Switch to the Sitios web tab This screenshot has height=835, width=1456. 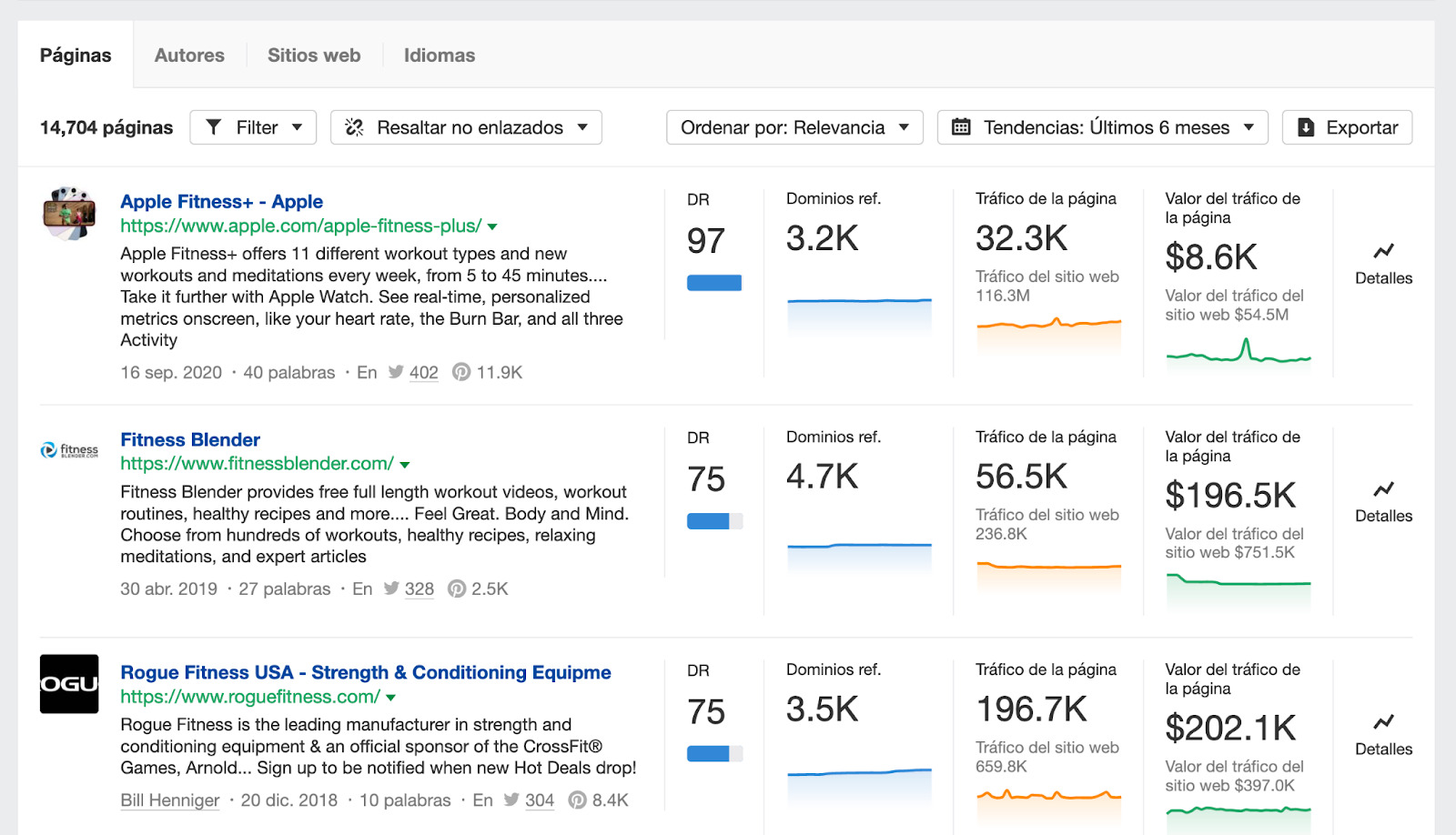pyautogui.click(x=314, y=55)
